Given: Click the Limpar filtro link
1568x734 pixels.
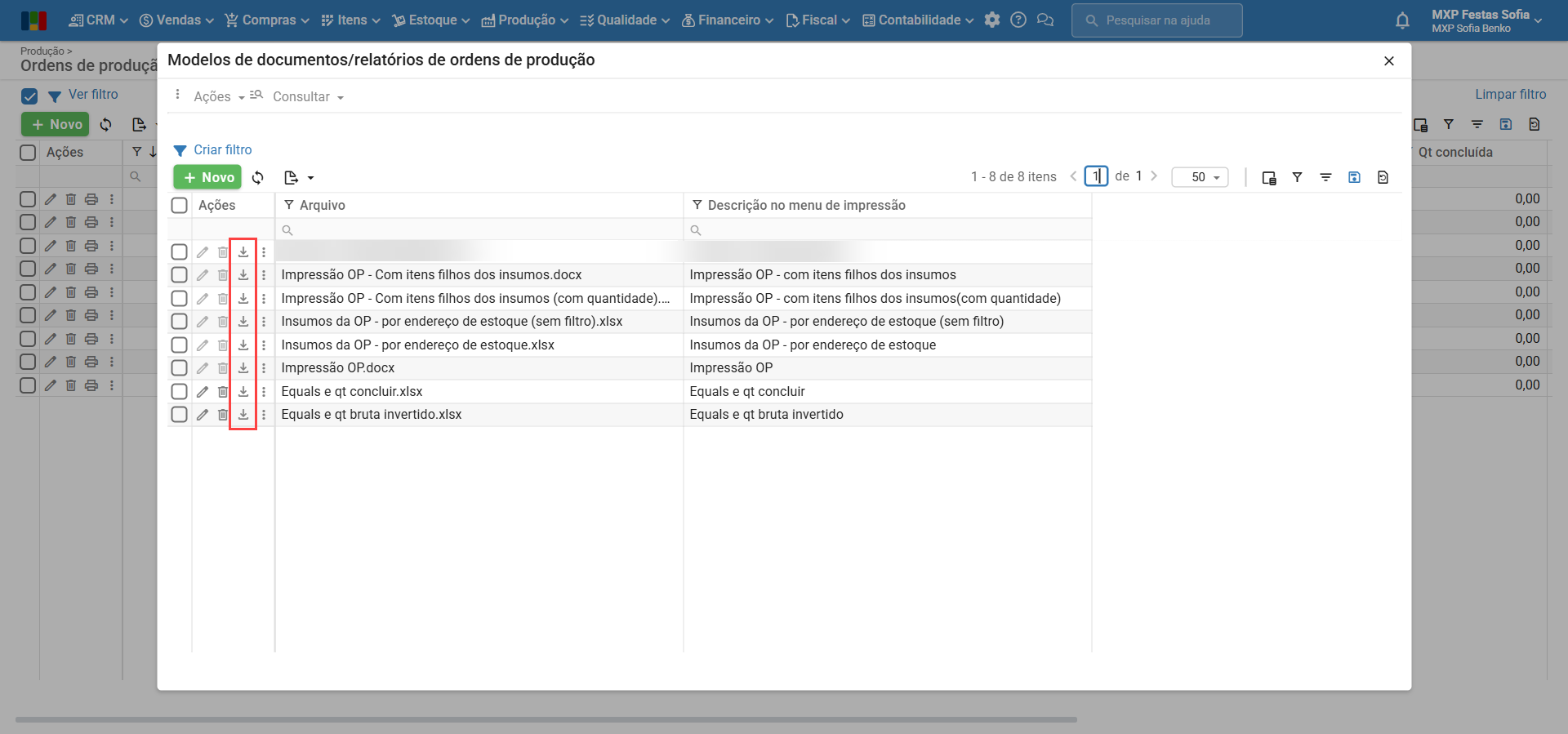Looking at the screenshot, I should tap(1511, 95).
